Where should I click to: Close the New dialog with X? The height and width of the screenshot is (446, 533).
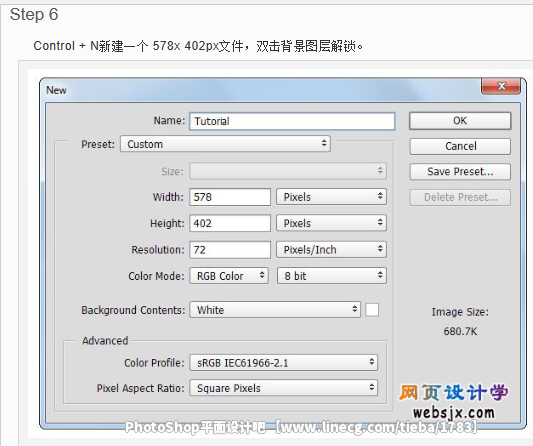click(501, 86)
